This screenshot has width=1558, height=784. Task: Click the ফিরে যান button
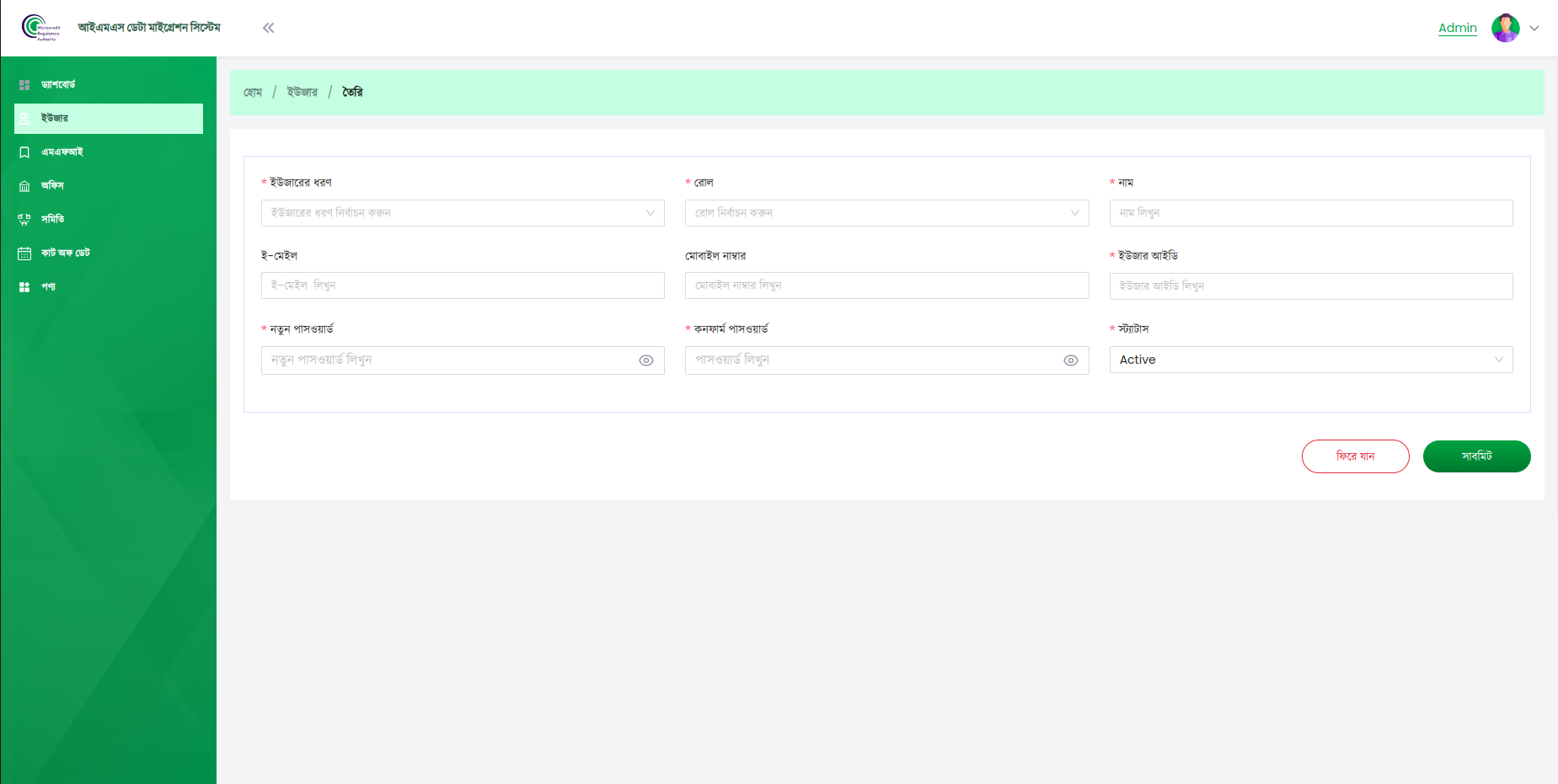tap(1355, 456)
